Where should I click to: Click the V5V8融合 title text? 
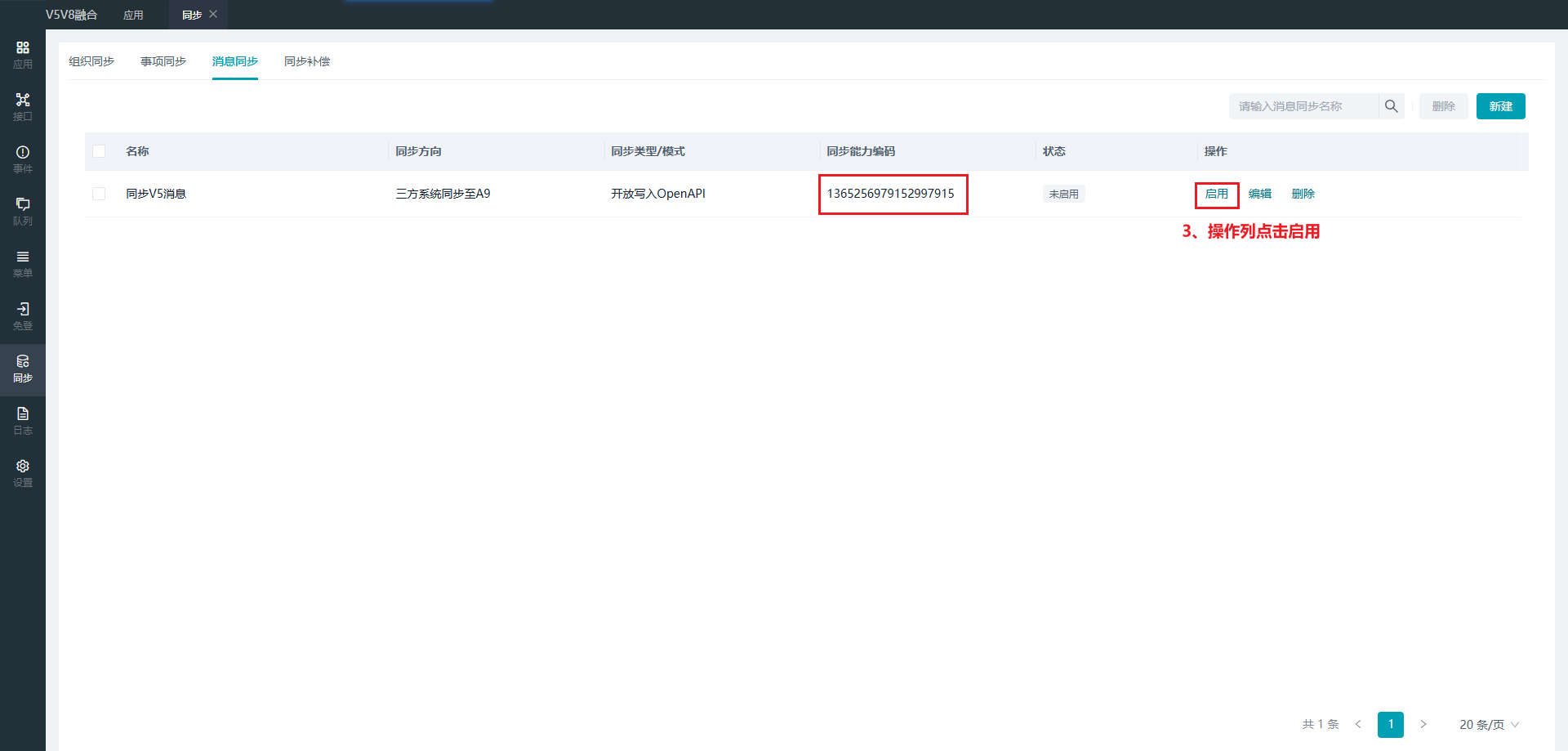tap(71, 15)
